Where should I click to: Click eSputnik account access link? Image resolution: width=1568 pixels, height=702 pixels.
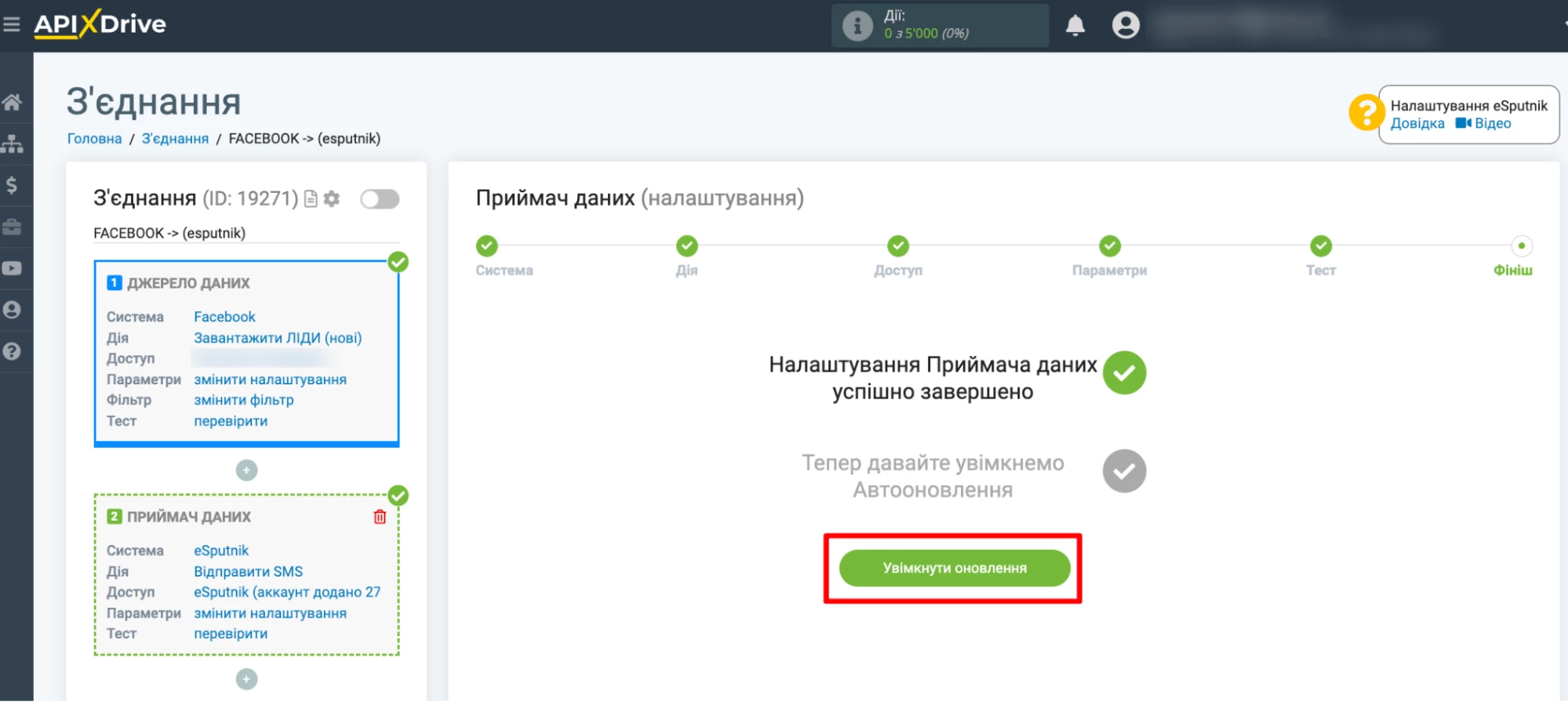pyautogui.click(x=287, y=592)
